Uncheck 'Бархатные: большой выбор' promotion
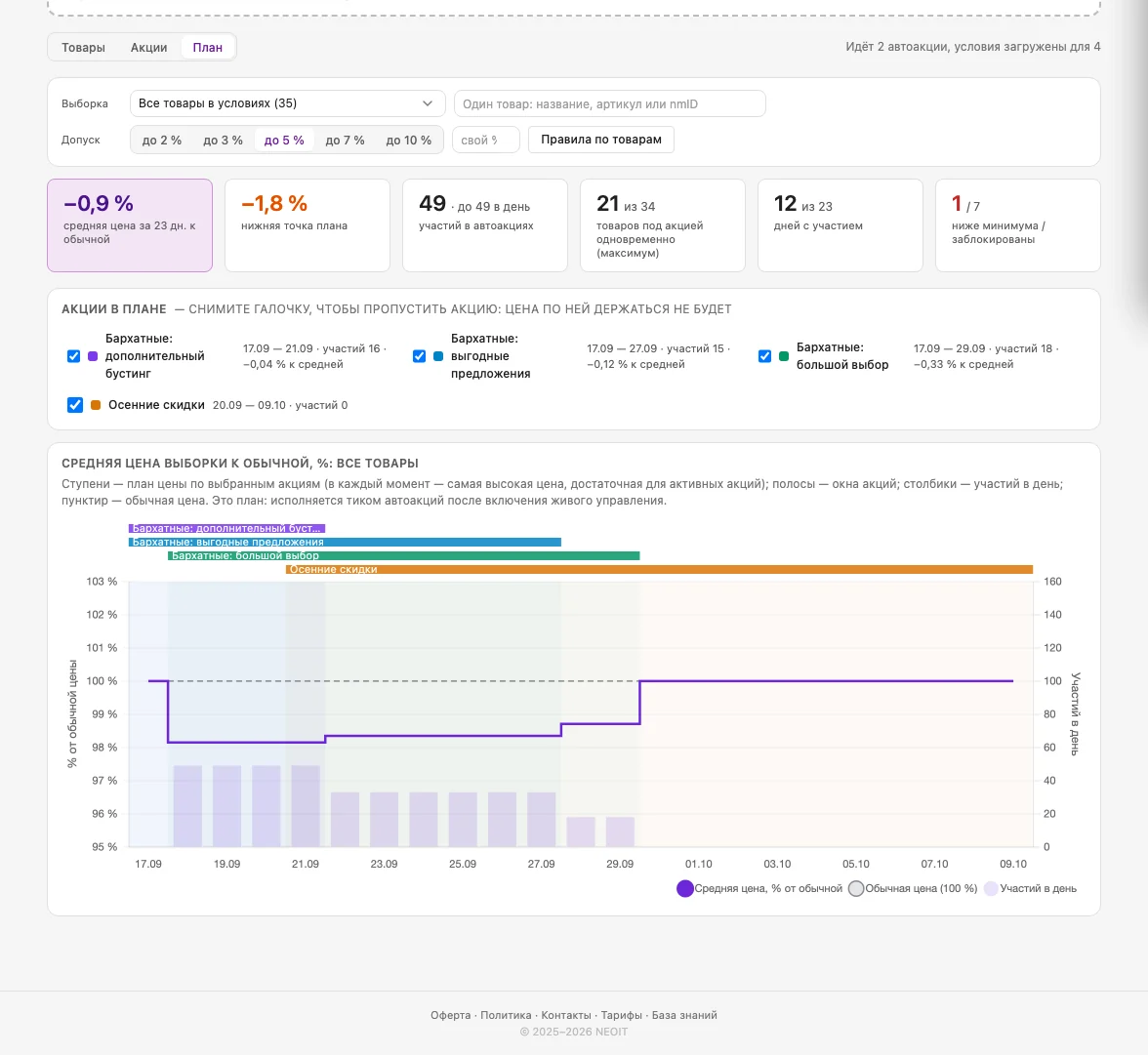The height and width of the screenshot is (1055, 1148). click(764, 356)
